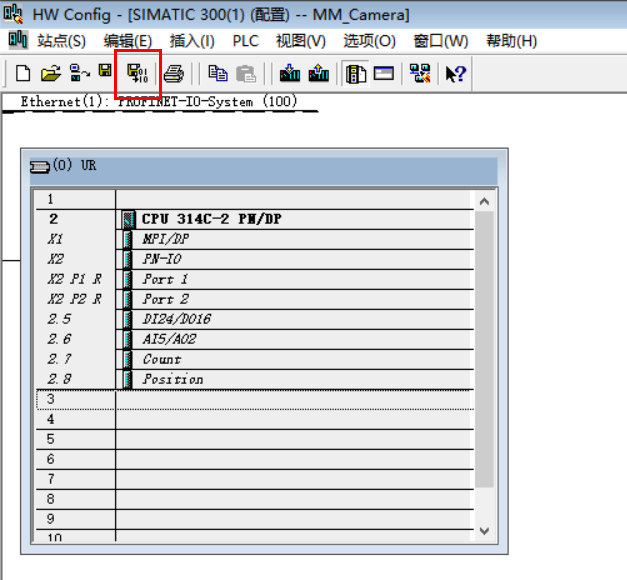The height and width of the screenshot is (580, 627).
Task: Click slot label X2 P1 R
Action: click(75, 279)
